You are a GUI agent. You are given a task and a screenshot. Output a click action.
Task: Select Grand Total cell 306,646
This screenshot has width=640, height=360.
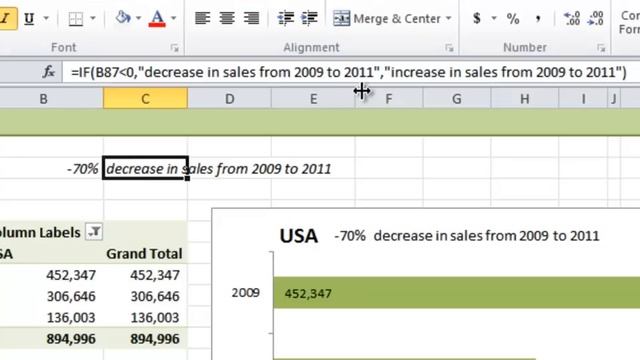click(145, 296)
